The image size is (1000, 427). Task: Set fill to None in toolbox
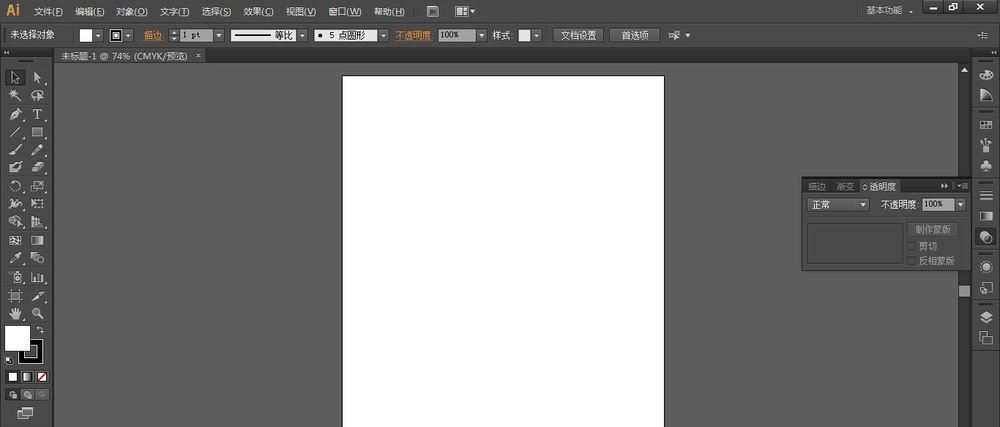41,377
